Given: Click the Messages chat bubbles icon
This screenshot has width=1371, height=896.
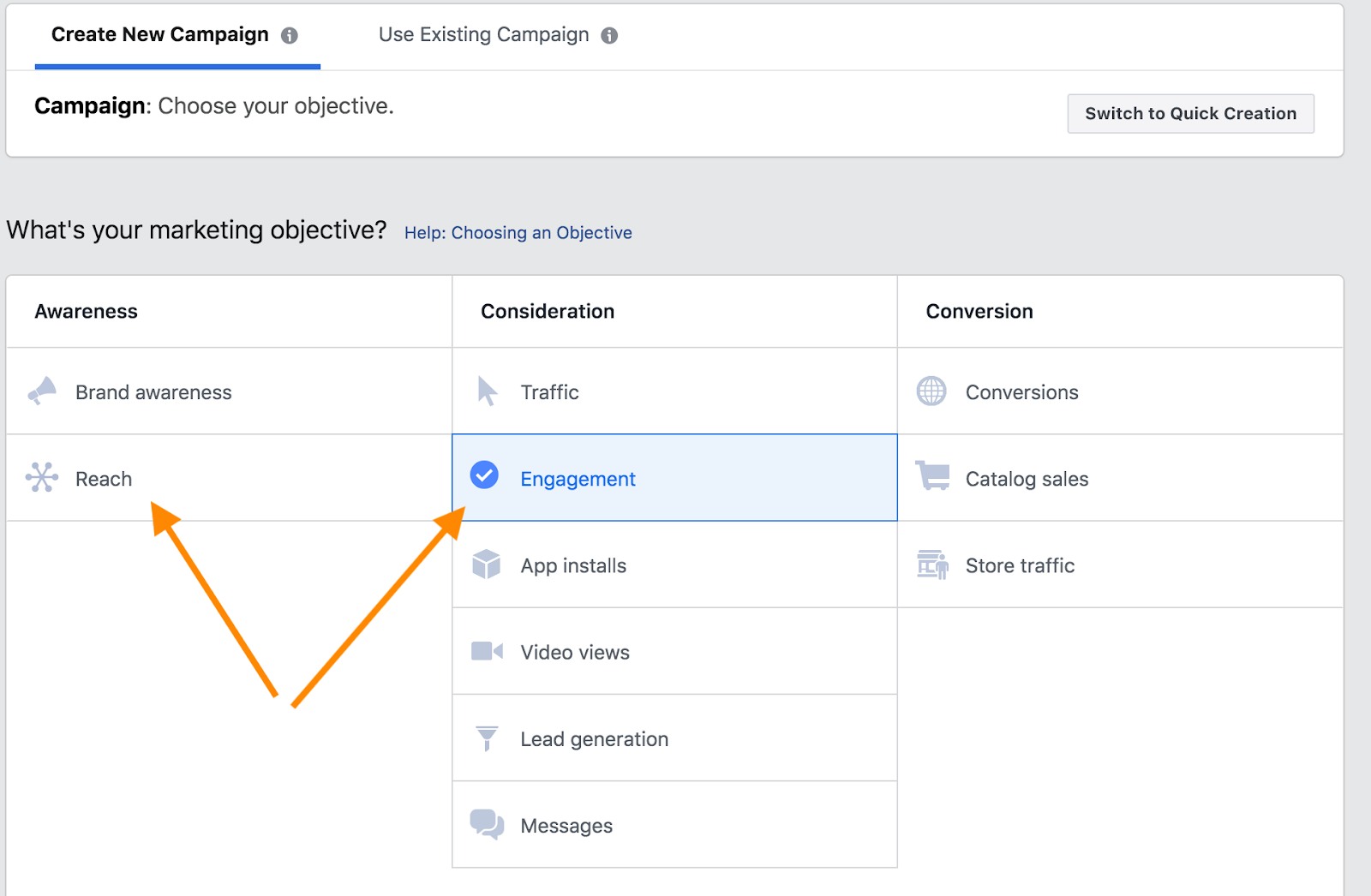Looking at the screenshot, I should (x=486, y=824).
